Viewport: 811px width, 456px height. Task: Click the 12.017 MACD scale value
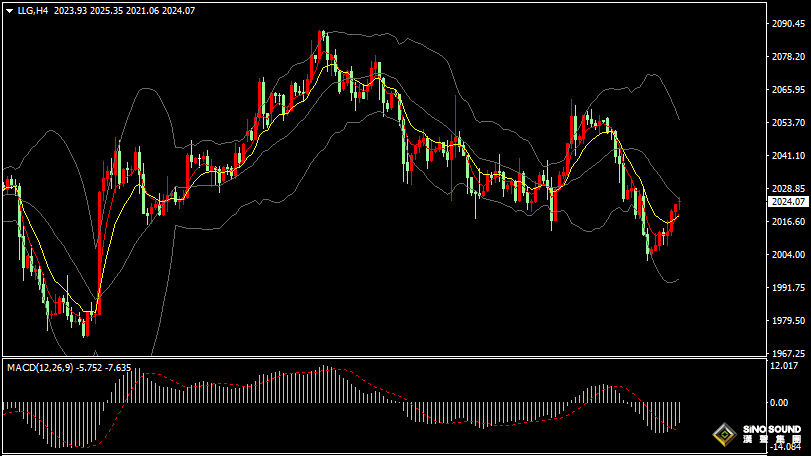click(786, 365)
